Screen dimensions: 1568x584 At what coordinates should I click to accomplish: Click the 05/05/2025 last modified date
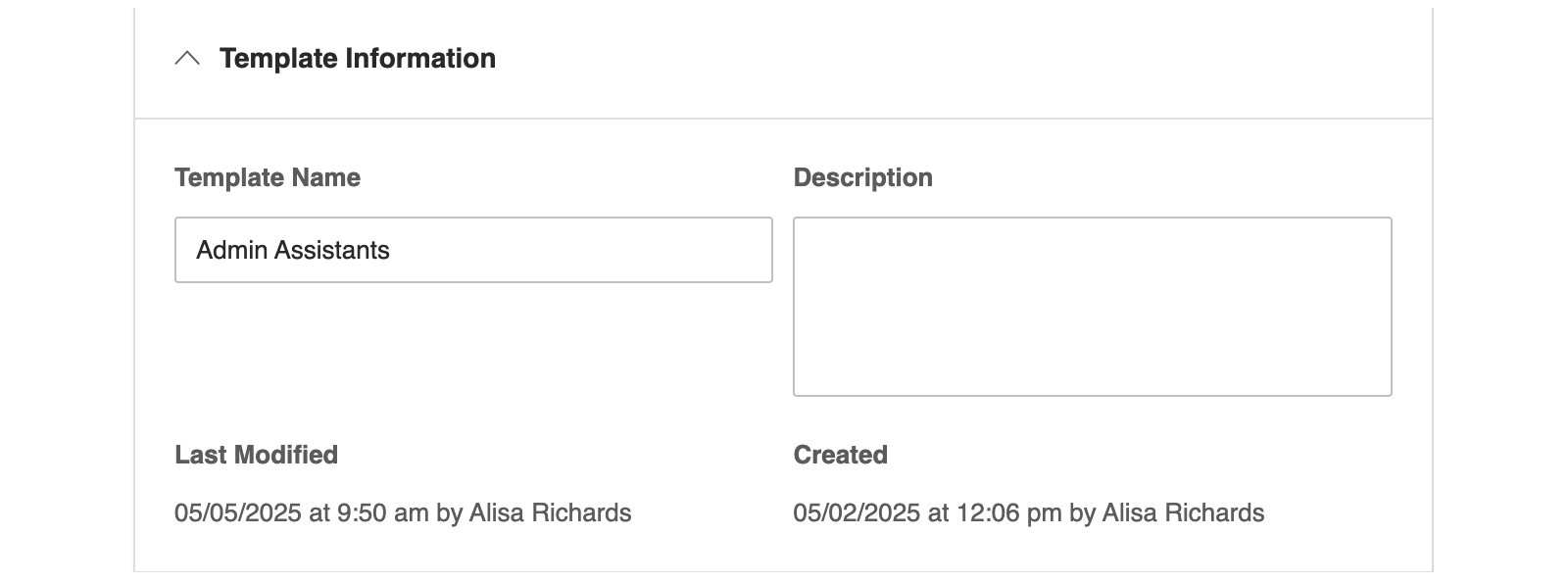pyautogui.click(x=238, y=512)
